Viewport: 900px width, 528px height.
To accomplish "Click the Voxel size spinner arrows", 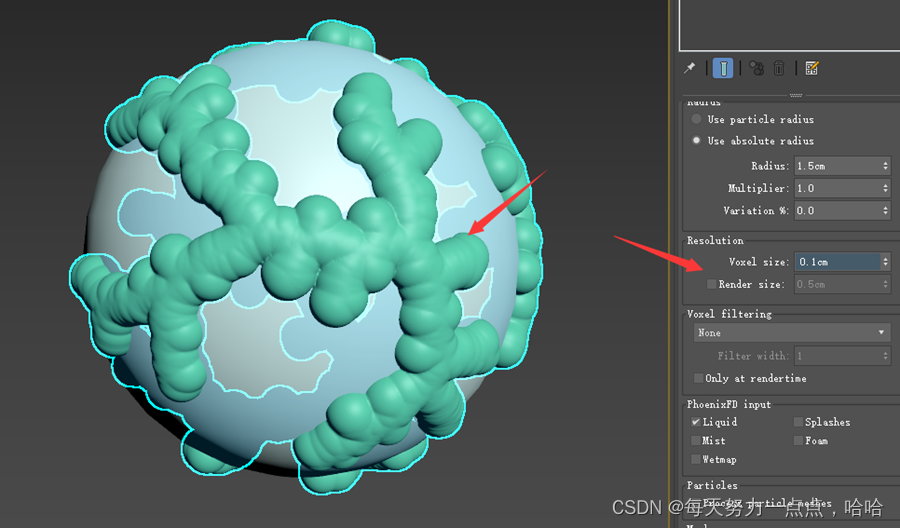I will (886, 262).
